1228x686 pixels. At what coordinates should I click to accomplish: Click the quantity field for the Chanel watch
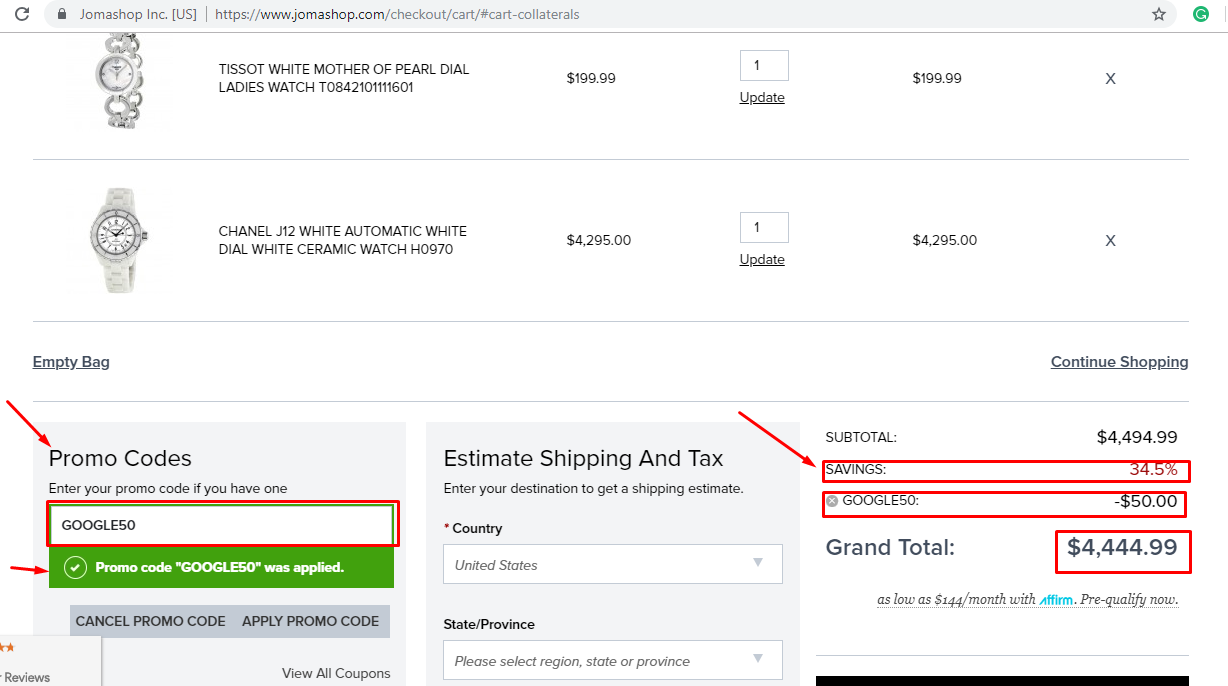(x=764, y=227)
